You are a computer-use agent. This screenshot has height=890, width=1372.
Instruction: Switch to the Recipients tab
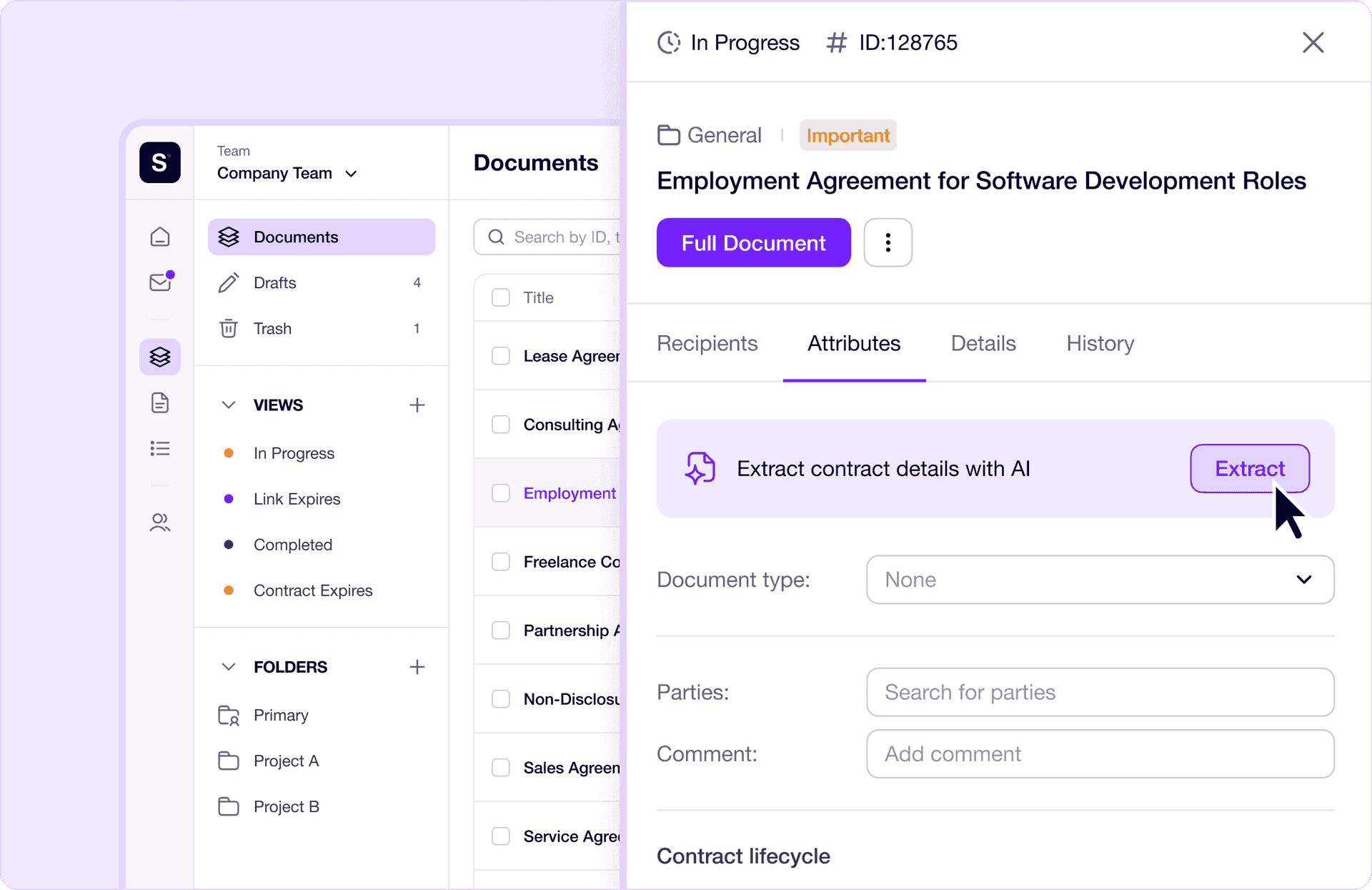(x=707, y=343)
